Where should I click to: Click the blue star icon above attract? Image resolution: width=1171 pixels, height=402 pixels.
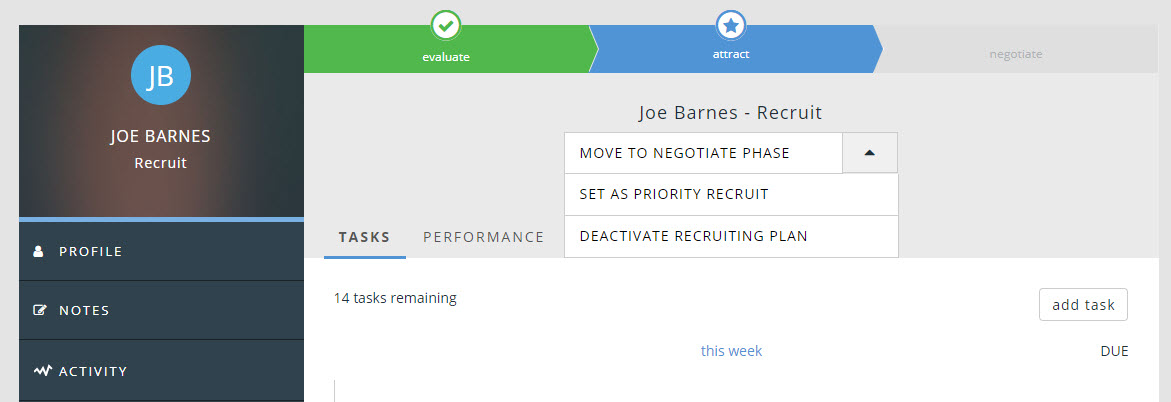tap(732, 26)
